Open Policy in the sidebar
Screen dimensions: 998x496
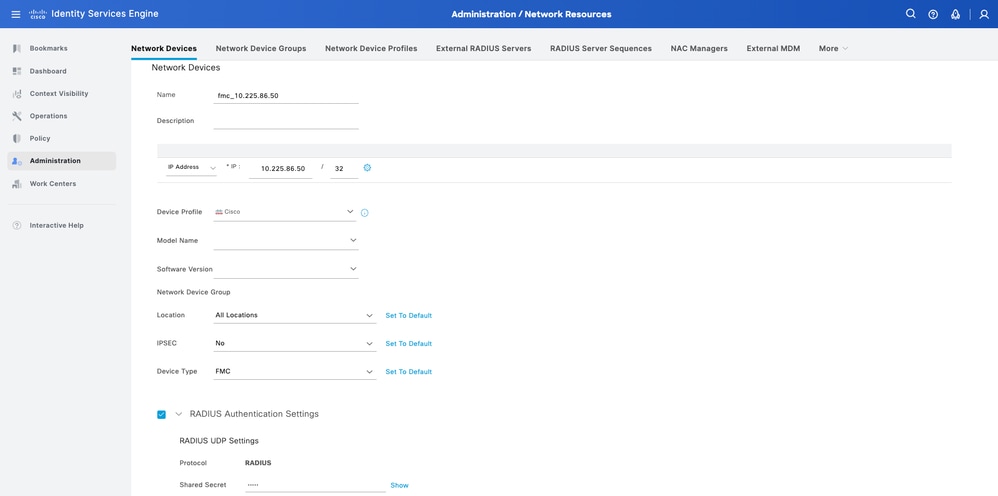tap(40, 138)
